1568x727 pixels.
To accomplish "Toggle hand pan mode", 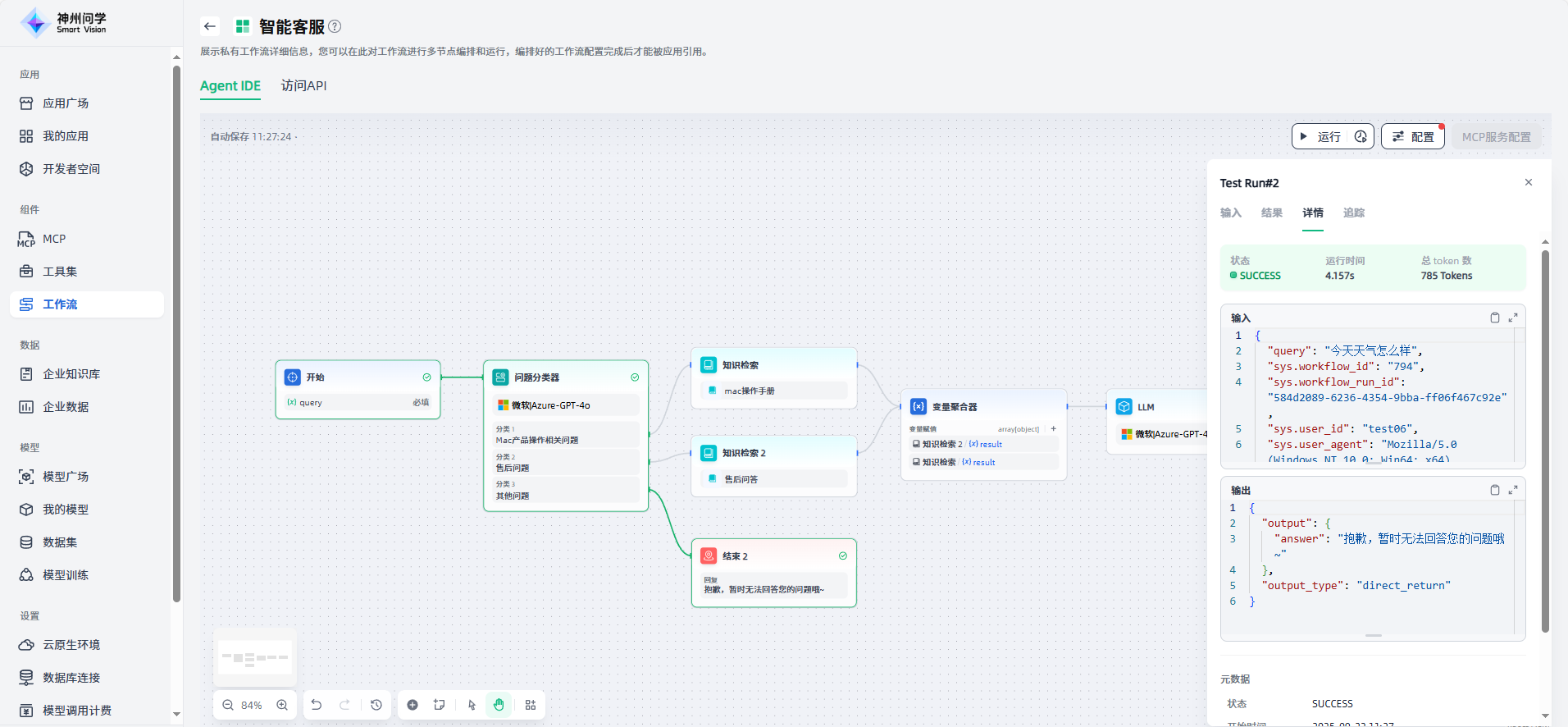I will 499,705.
